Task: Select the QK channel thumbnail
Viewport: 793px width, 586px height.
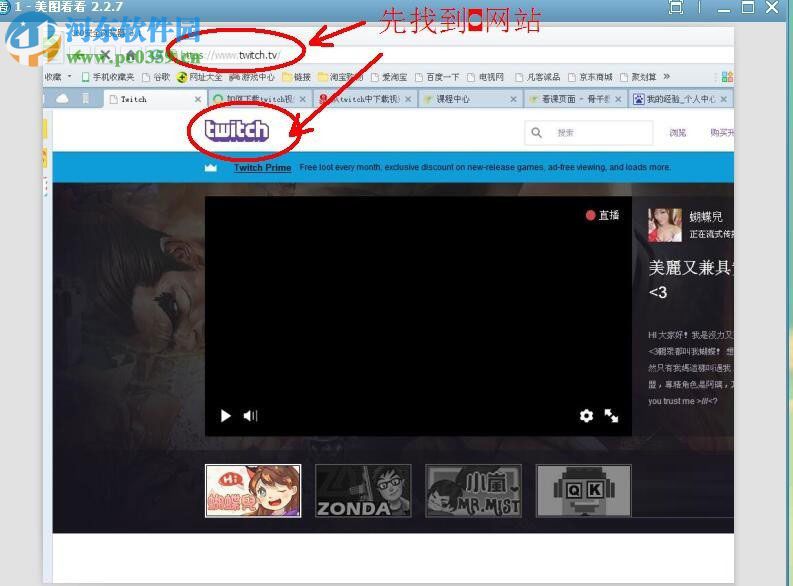Action: 584,491
